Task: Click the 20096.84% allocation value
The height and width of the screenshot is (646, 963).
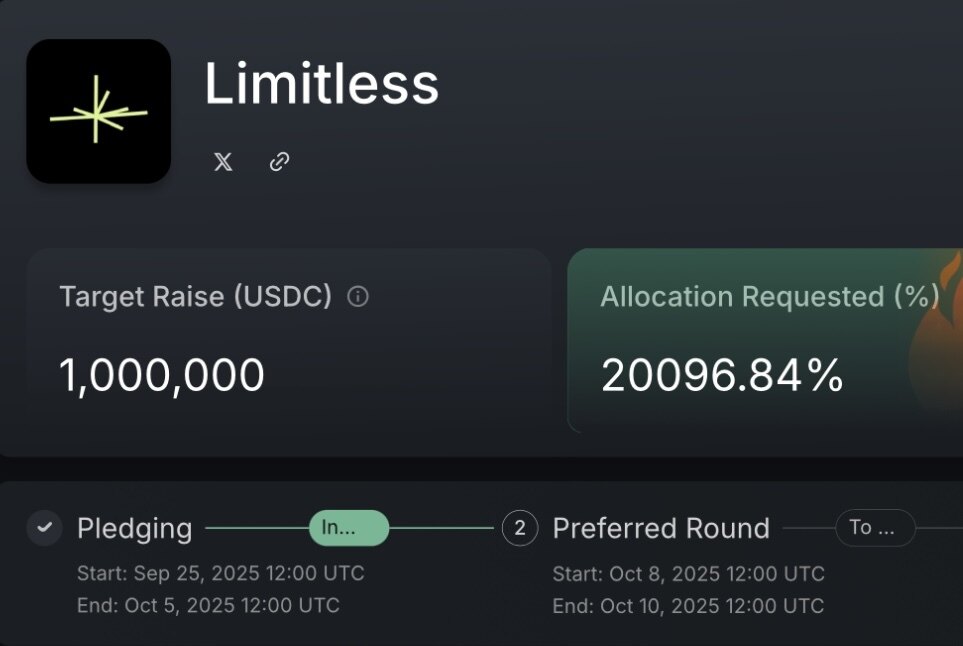Action: pyautogui.click(x=722, y=375)
